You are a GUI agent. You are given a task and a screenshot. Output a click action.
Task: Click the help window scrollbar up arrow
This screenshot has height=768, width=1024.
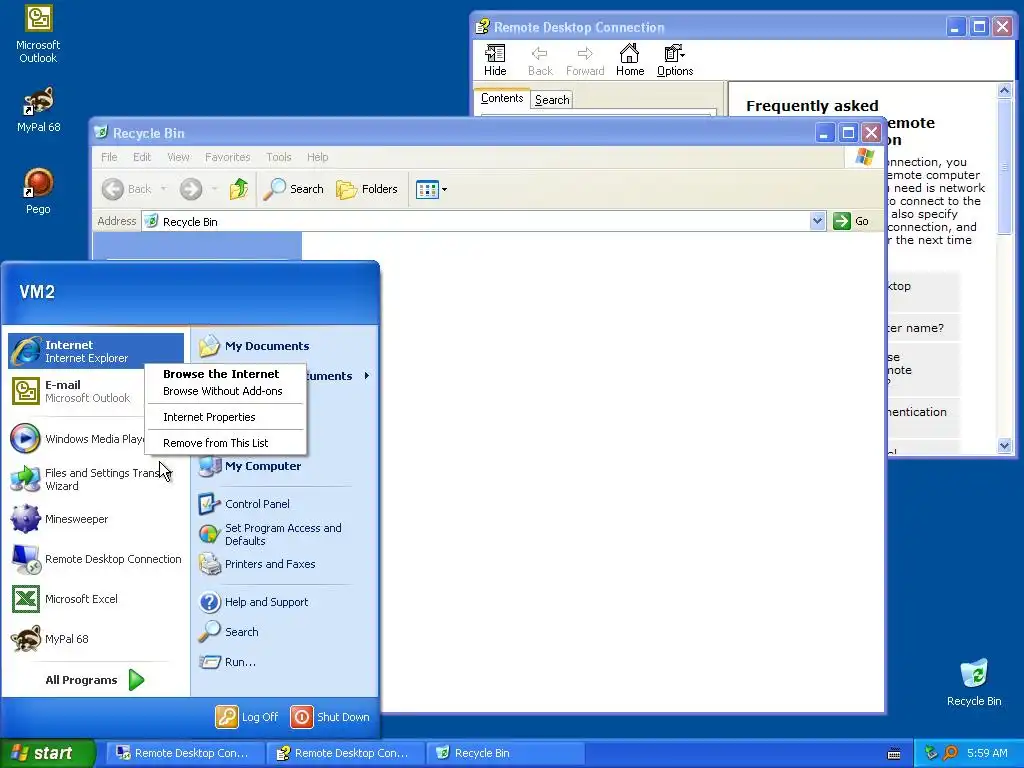click(x=1004, y=91)
